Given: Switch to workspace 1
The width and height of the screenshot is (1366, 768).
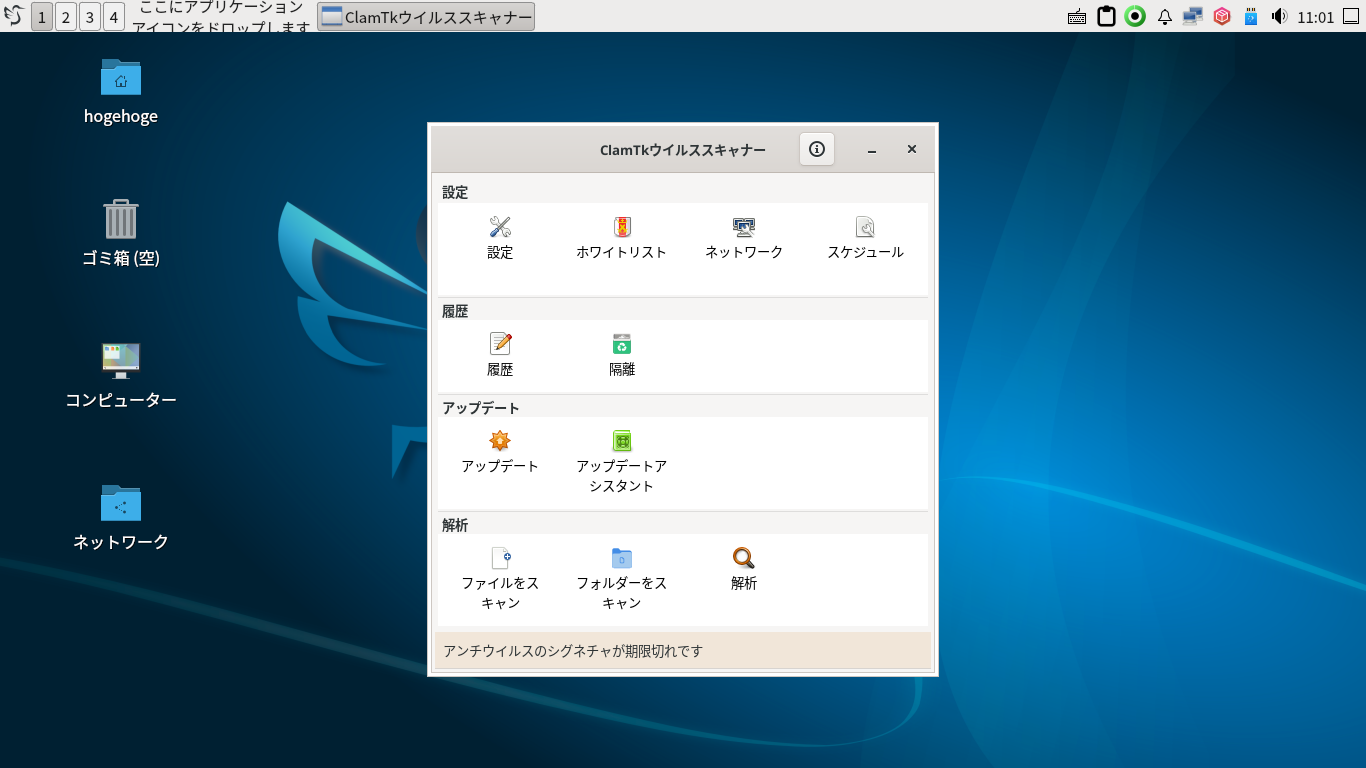Looking at the screenshot, I should point(42,17).
